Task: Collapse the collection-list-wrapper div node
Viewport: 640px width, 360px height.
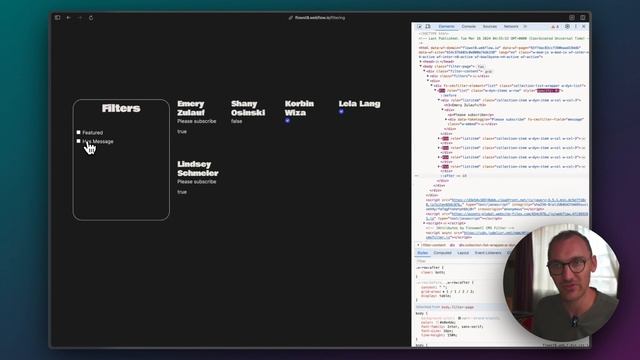Action: 431,86
